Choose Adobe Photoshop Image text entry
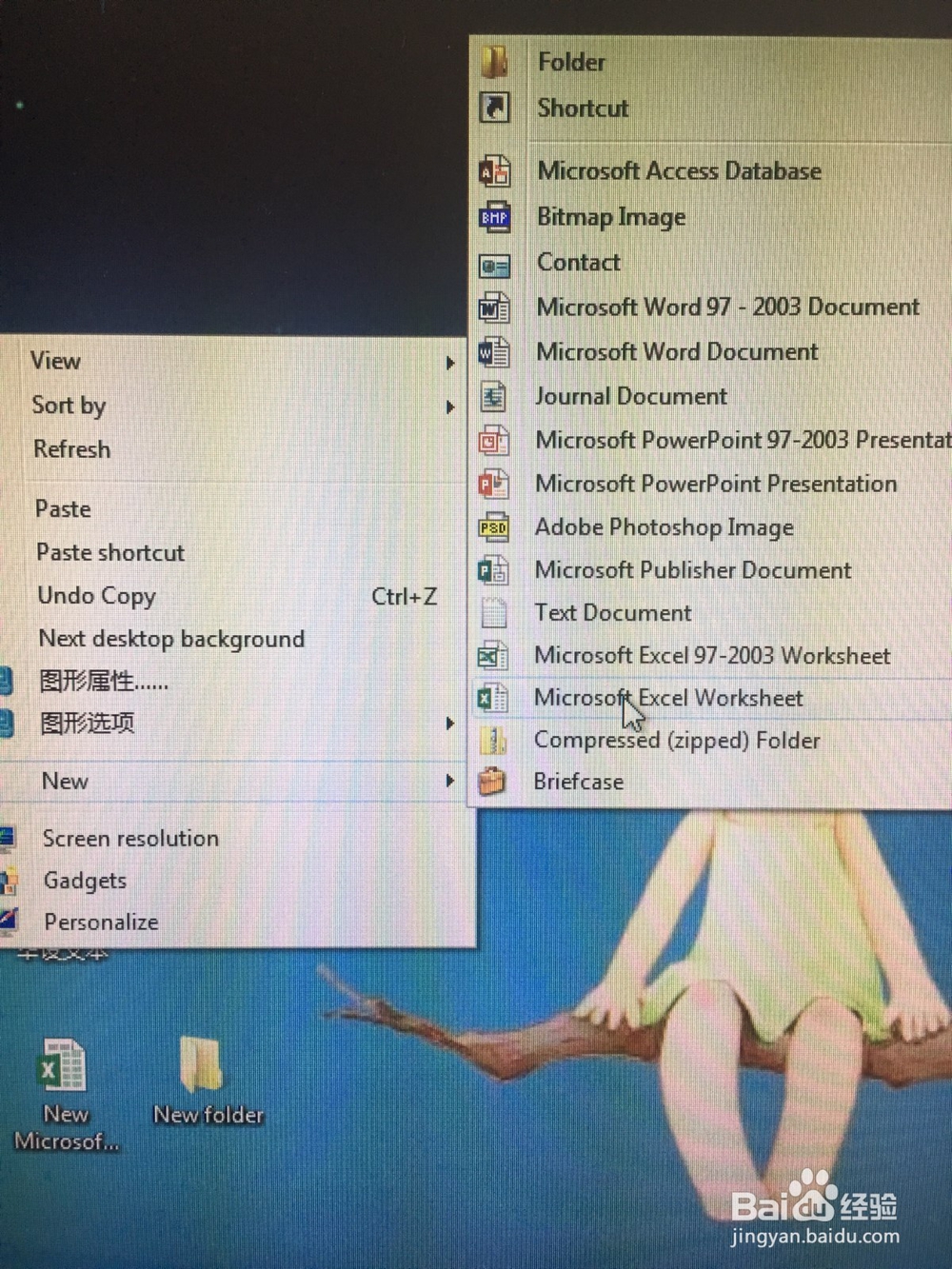The height and width of the screenshot is (1269, 952). click(664, 526)
